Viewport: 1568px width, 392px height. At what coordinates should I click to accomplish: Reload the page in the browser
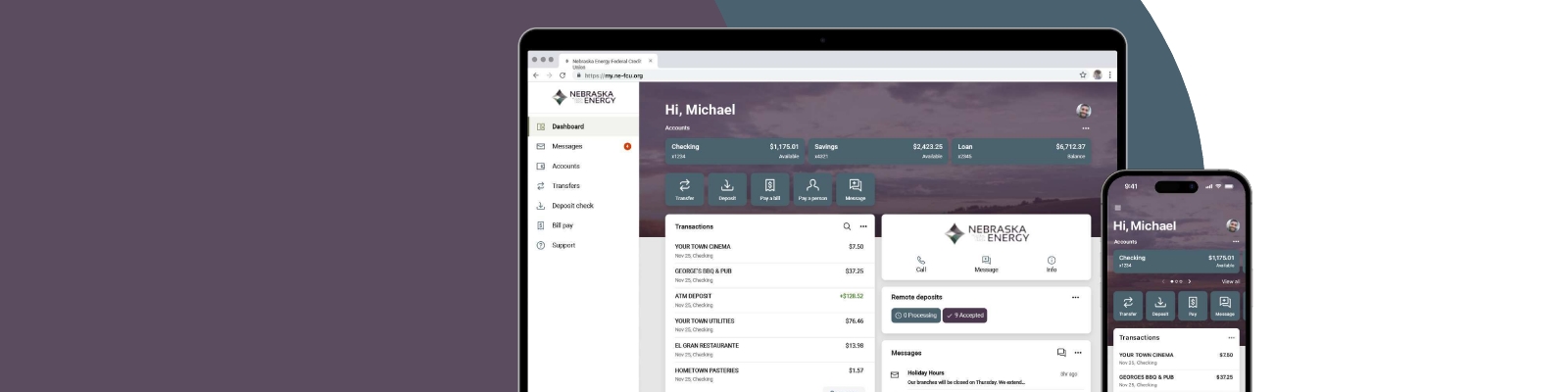click(563, 75)
